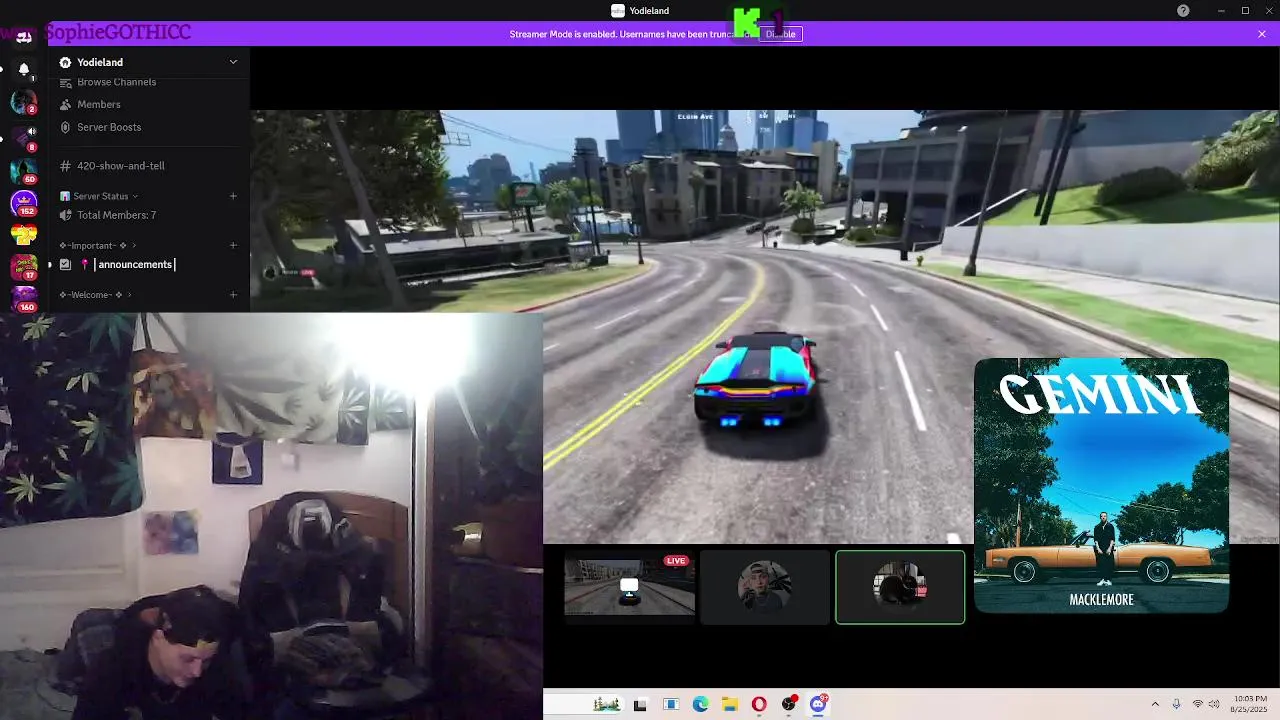
Task: Select the green-highlighted participant tile
Action: (x=900, y=587)
